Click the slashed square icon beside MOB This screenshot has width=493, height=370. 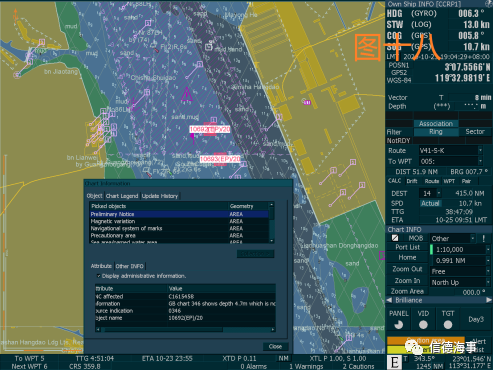pos(395,238)
